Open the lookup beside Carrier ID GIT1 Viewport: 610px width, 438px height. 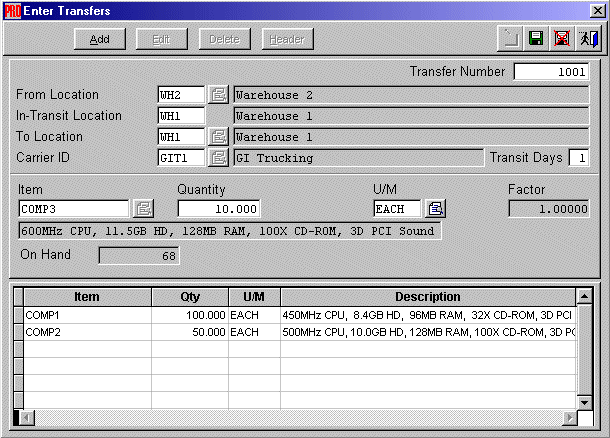click(218, 158)
